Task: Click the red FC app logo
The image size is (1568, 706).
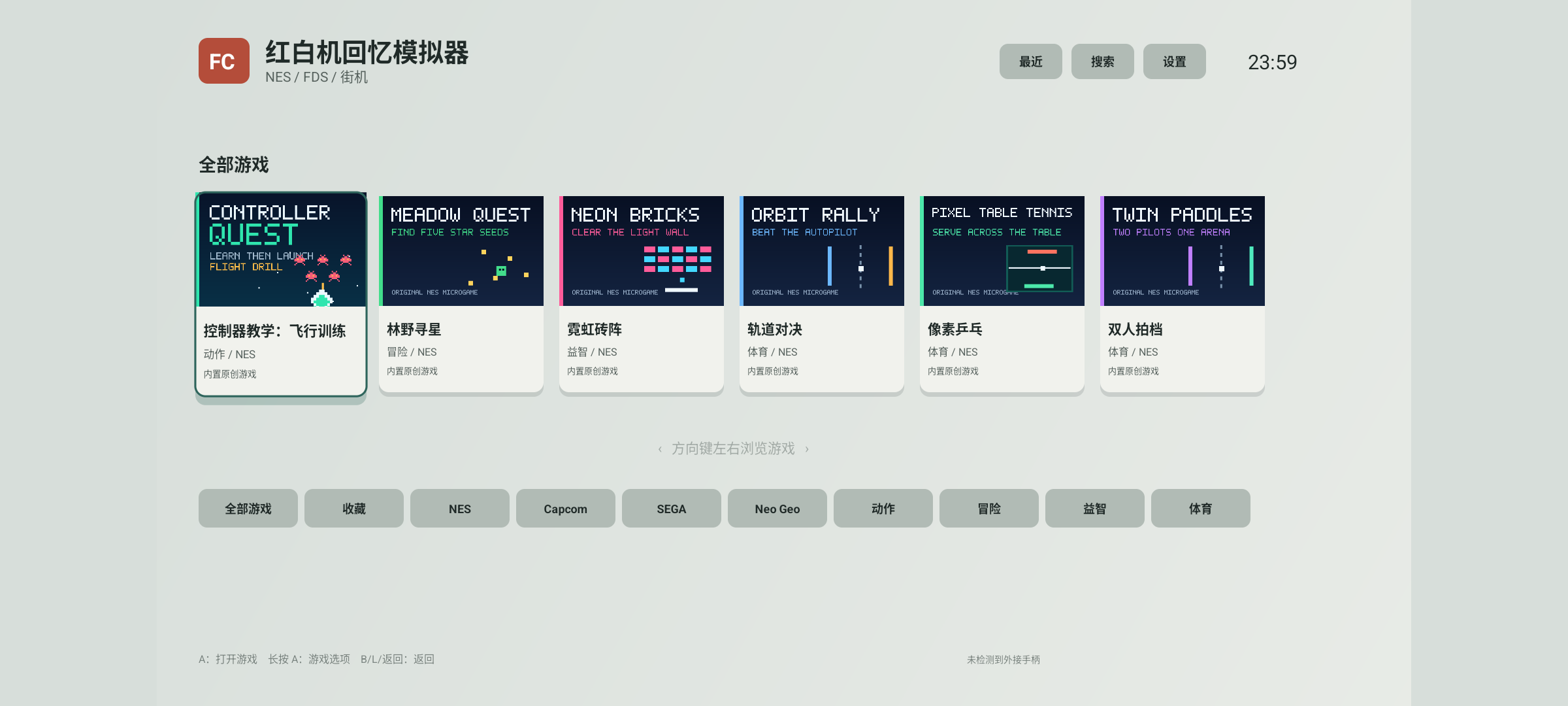Action: pyautogui.click(x=223, y=61)
